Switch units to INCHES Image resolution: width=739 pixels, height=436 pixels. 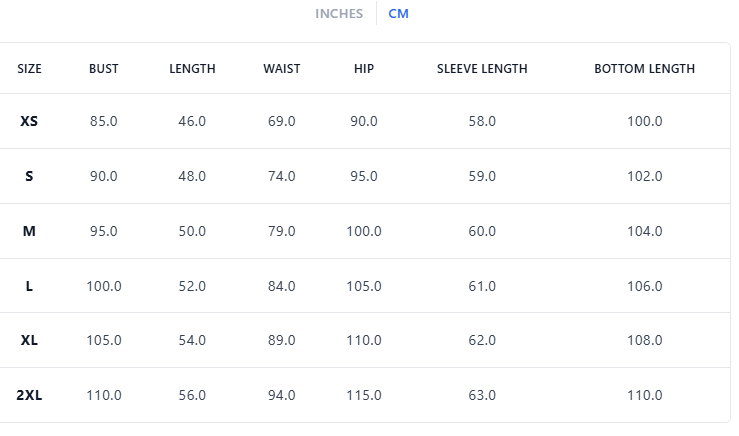point(339,14)
